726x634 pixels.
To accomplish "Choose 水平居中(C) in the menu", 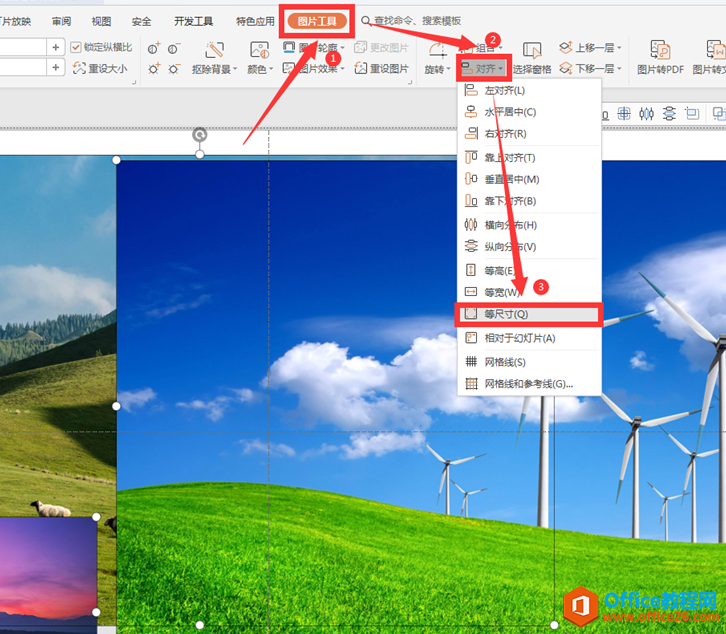I will pos(510,112).
